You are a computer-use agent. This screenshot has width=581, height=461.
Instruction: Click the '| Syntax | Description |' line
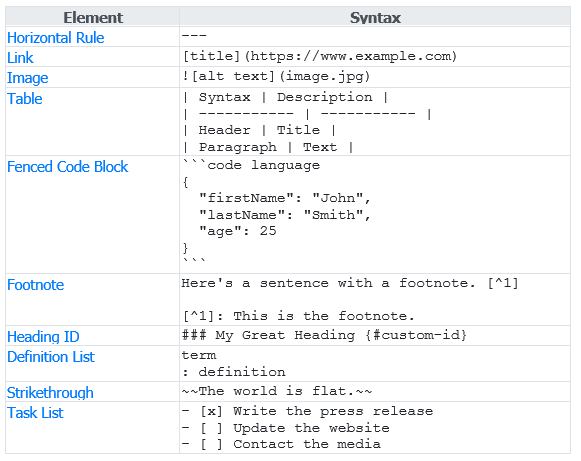coord(286,97)
